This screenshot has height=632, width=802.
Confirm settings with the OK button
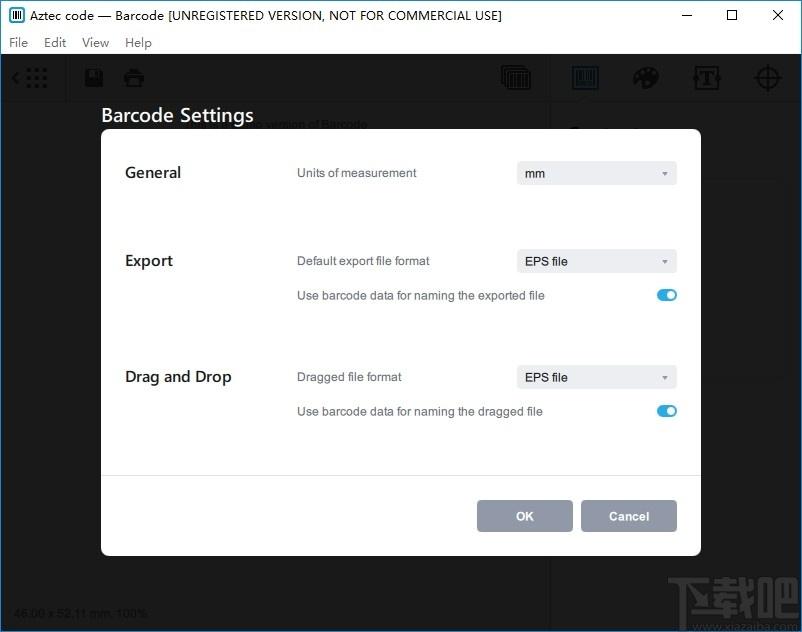point(524,516)
